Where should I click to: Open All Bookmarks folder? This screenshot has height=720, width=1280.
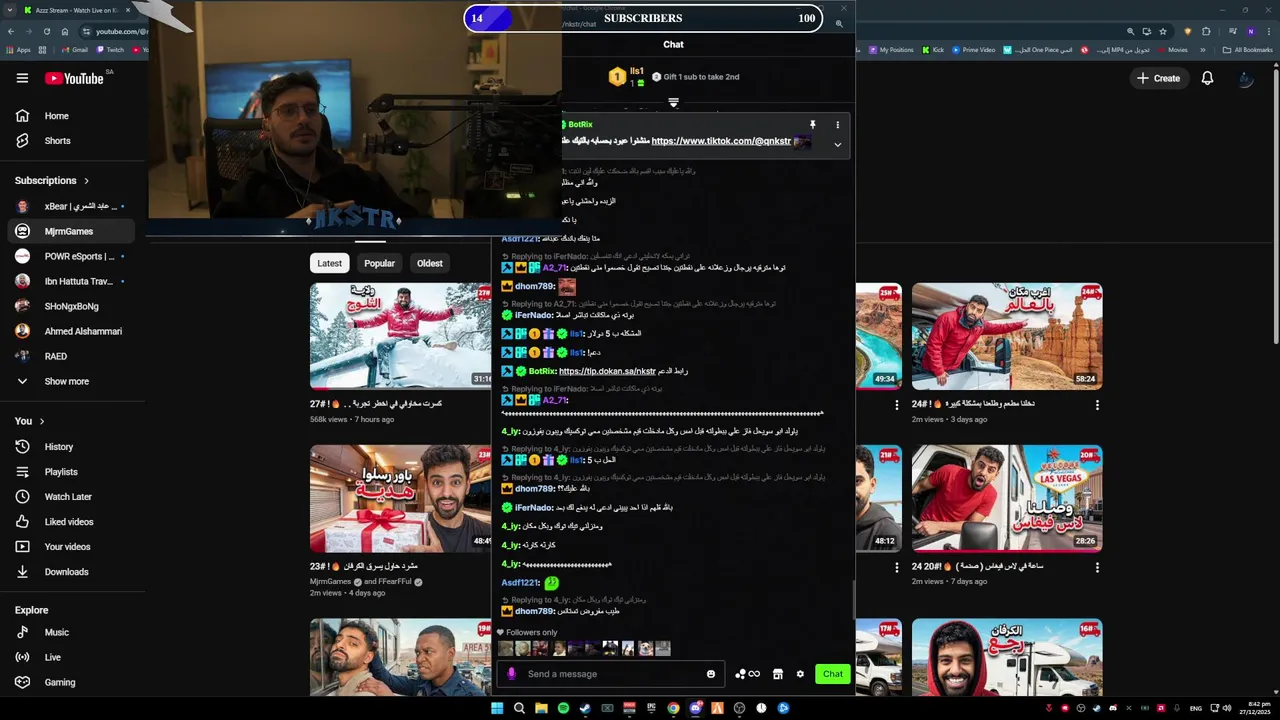(1247, 50)
